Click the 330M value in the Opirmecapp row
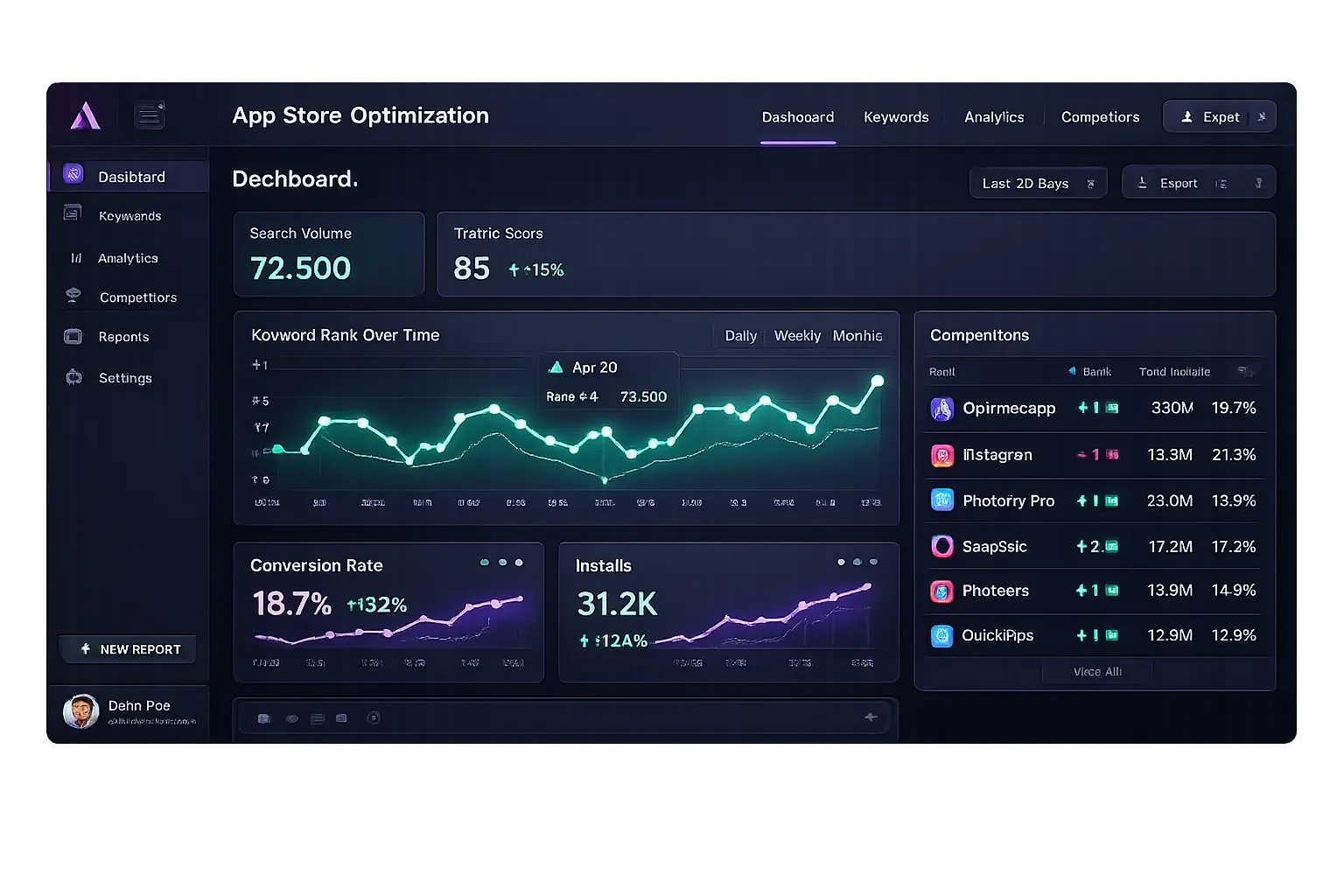 [x=1172, y=408]
